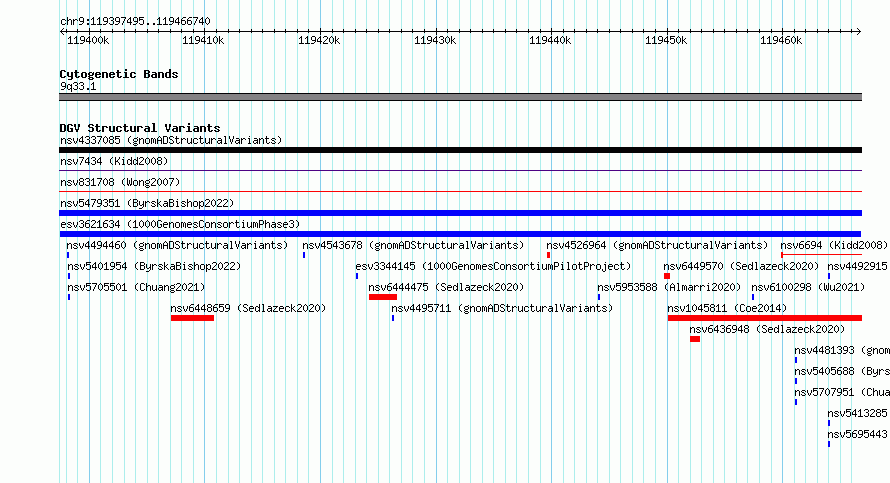
Task: Select nsv4543678 gnomADStructuralVariants label
Action: click(x=413, y=245)
